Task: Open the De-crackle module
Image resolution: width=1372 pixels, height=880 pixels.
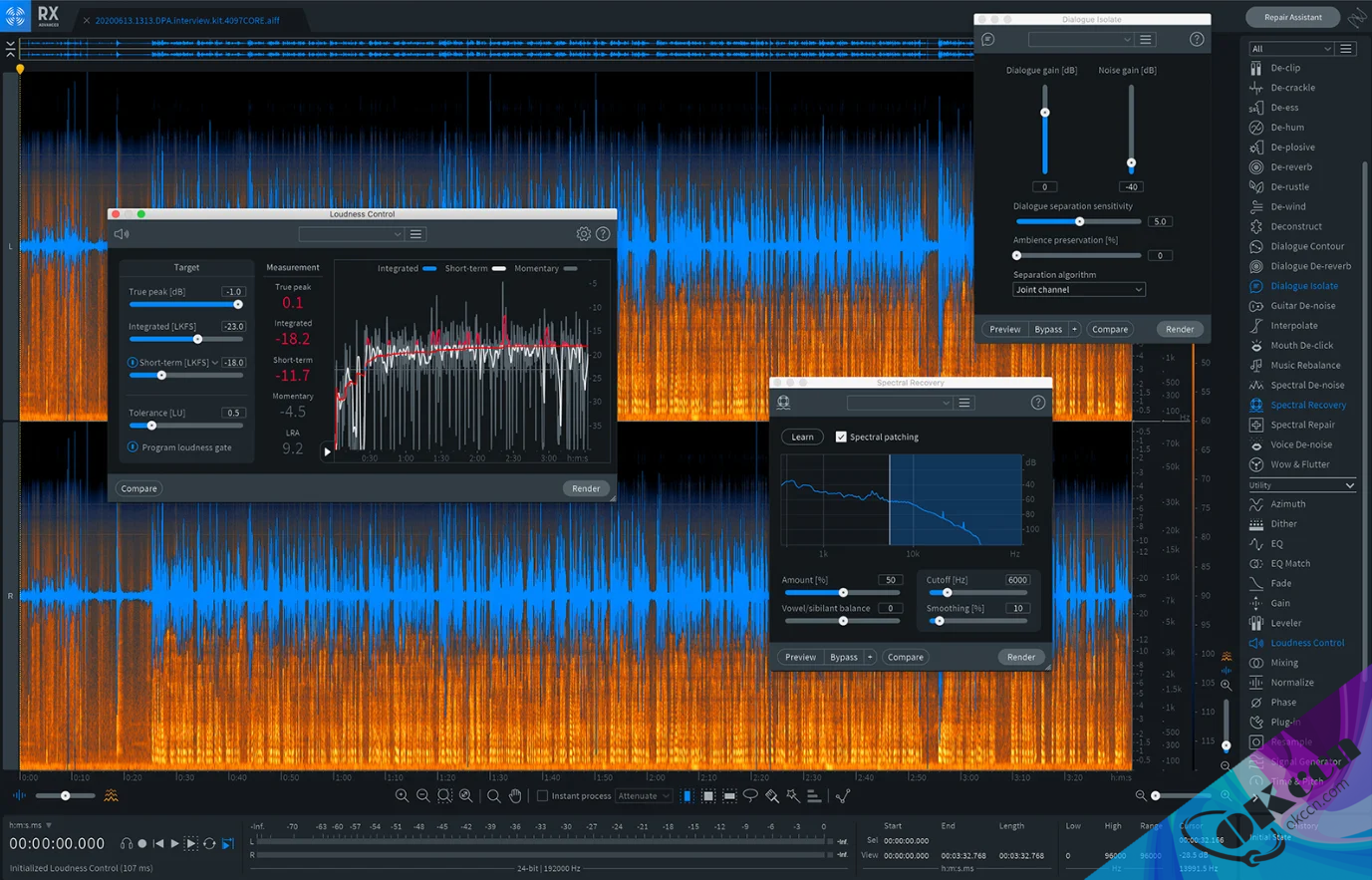Action: click(x=1292, y=88)
